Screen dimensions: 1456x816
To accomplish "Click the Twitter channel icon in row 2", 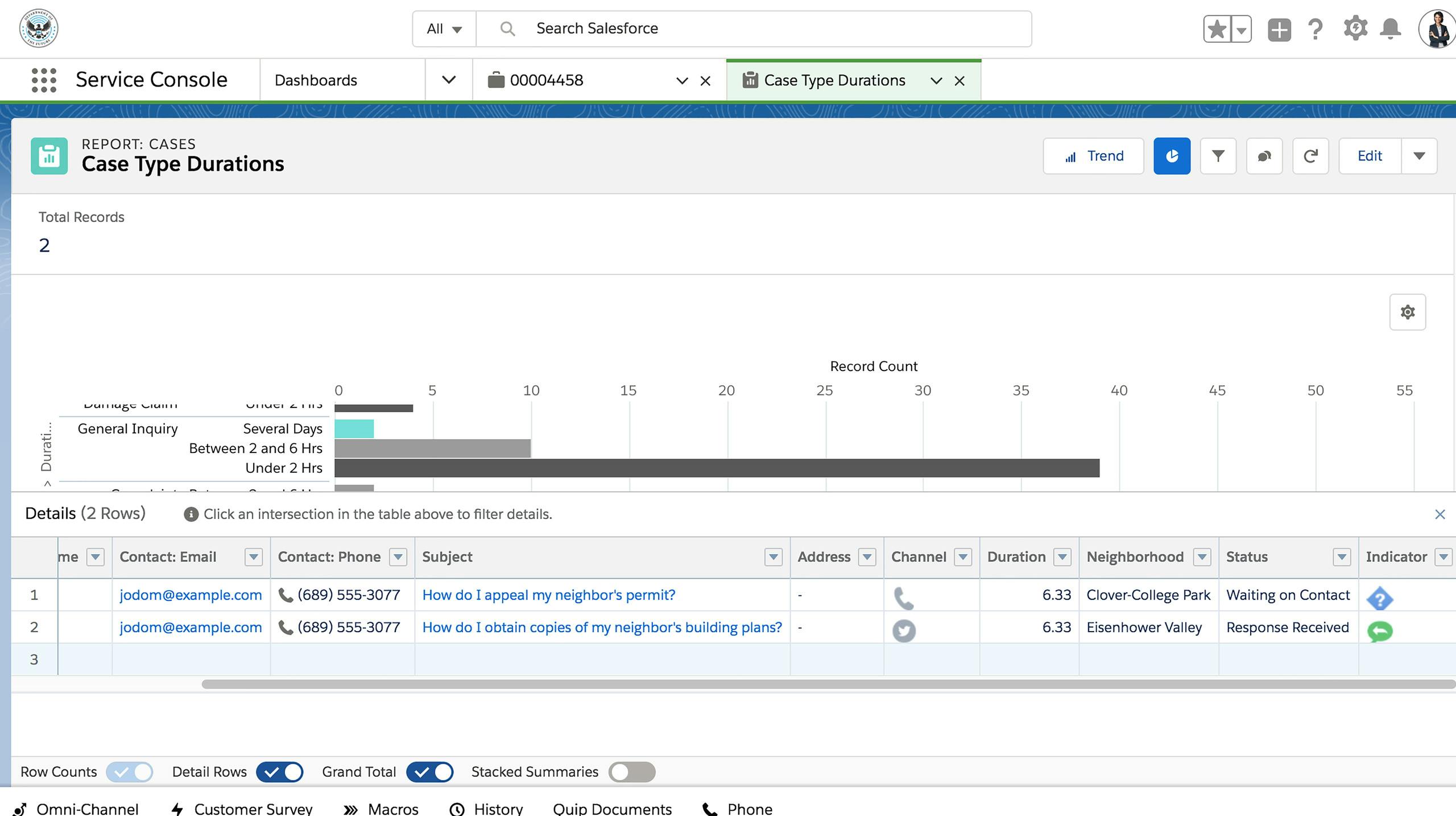I will pos(904,630).
